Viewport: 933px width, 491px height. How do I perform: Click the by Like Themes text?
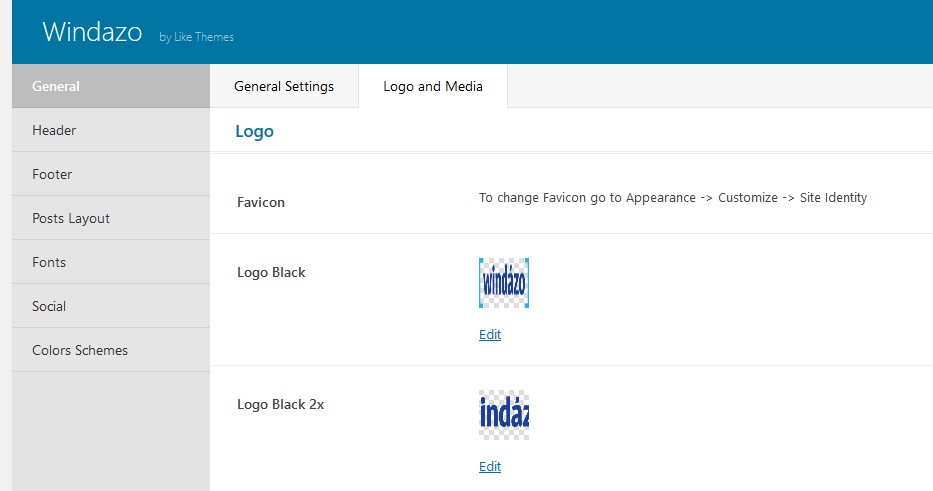click(196, 37)
